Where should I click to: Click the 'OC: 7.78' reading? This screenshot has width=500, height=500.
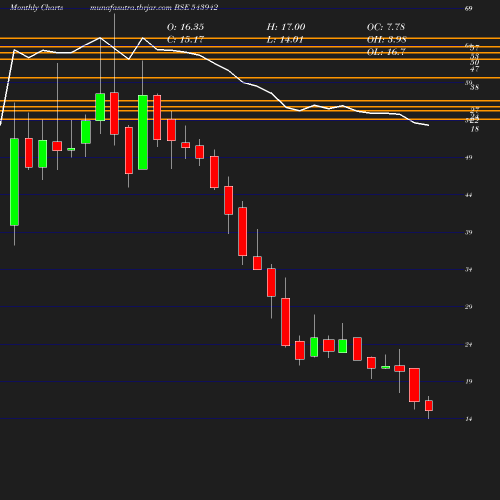(x=386, y=27)
